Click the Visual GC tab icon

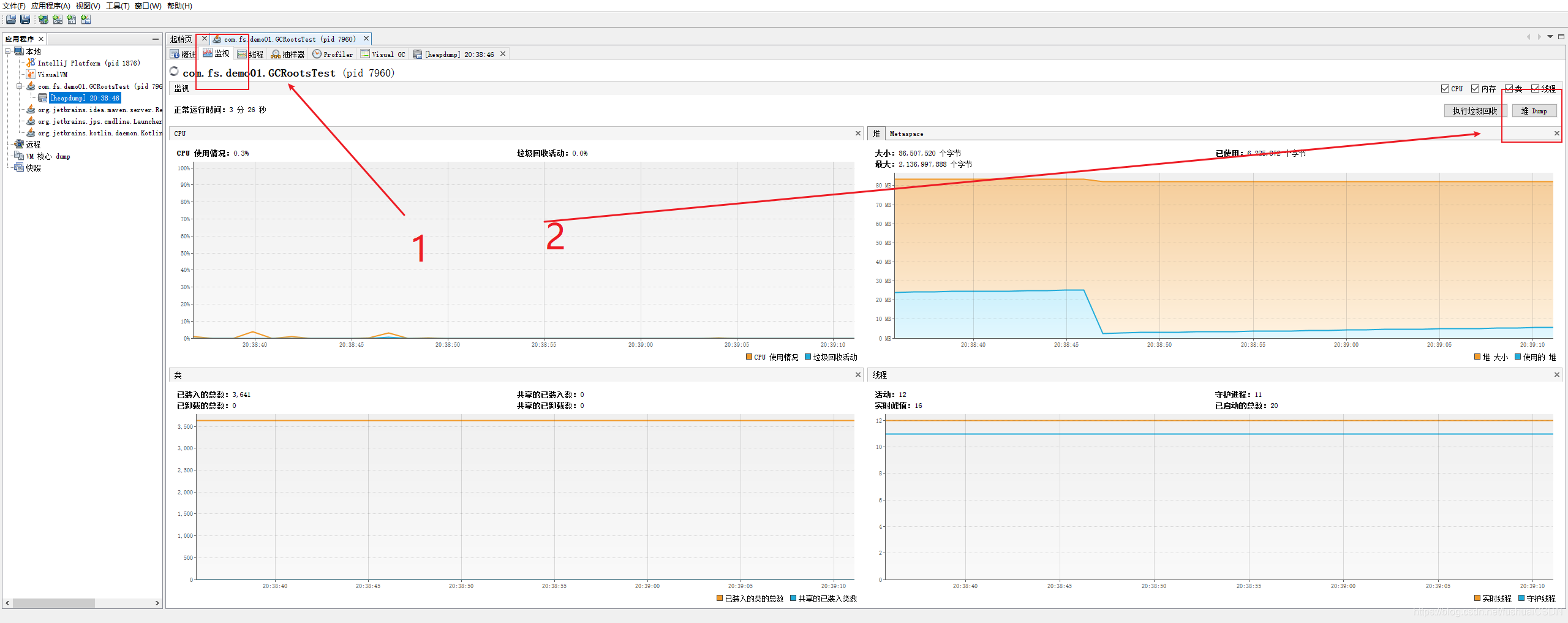[365, 54]
